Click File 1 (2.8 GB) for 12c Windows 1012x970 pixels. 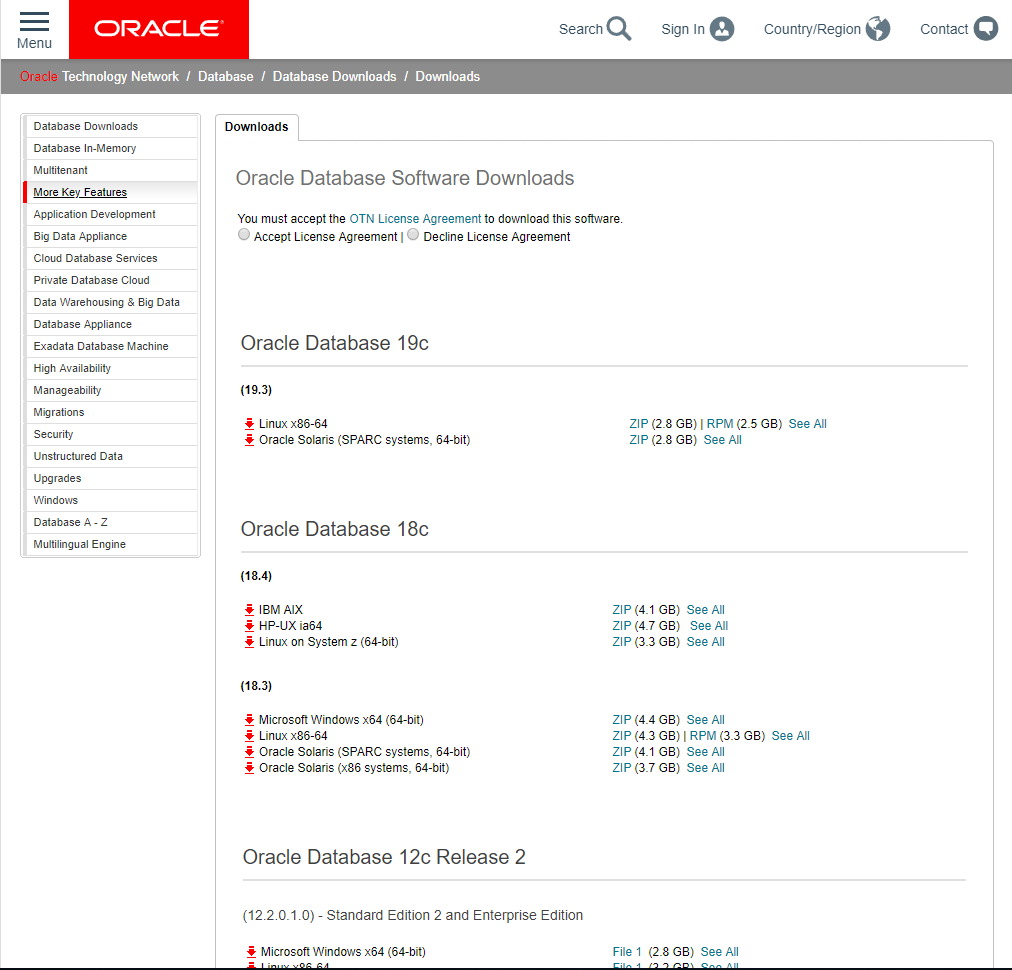tap(627, 952)
